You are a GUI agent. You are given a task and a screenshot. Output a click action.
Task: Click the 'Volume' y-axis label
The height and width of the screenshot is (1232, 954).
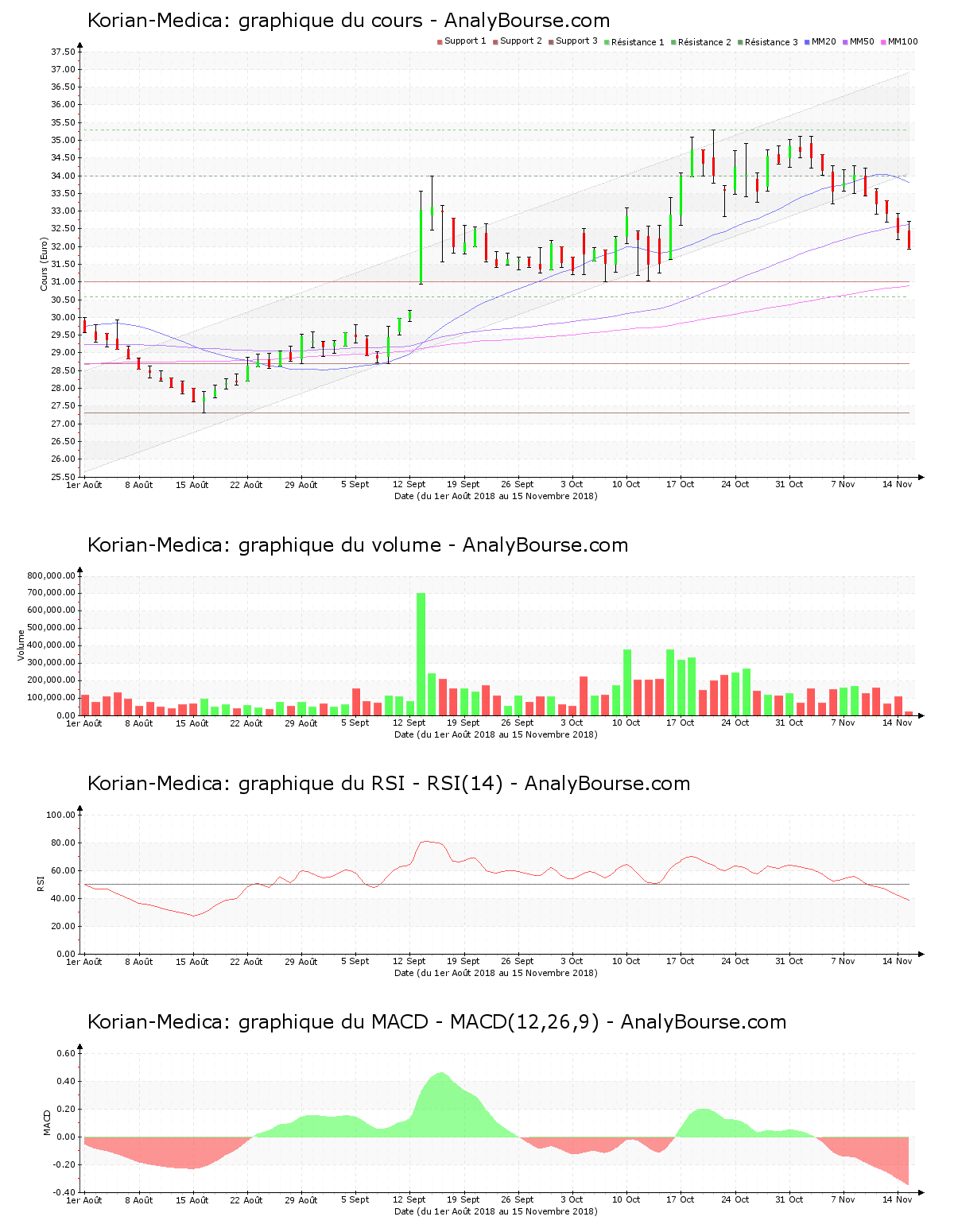tap(21, 645)
